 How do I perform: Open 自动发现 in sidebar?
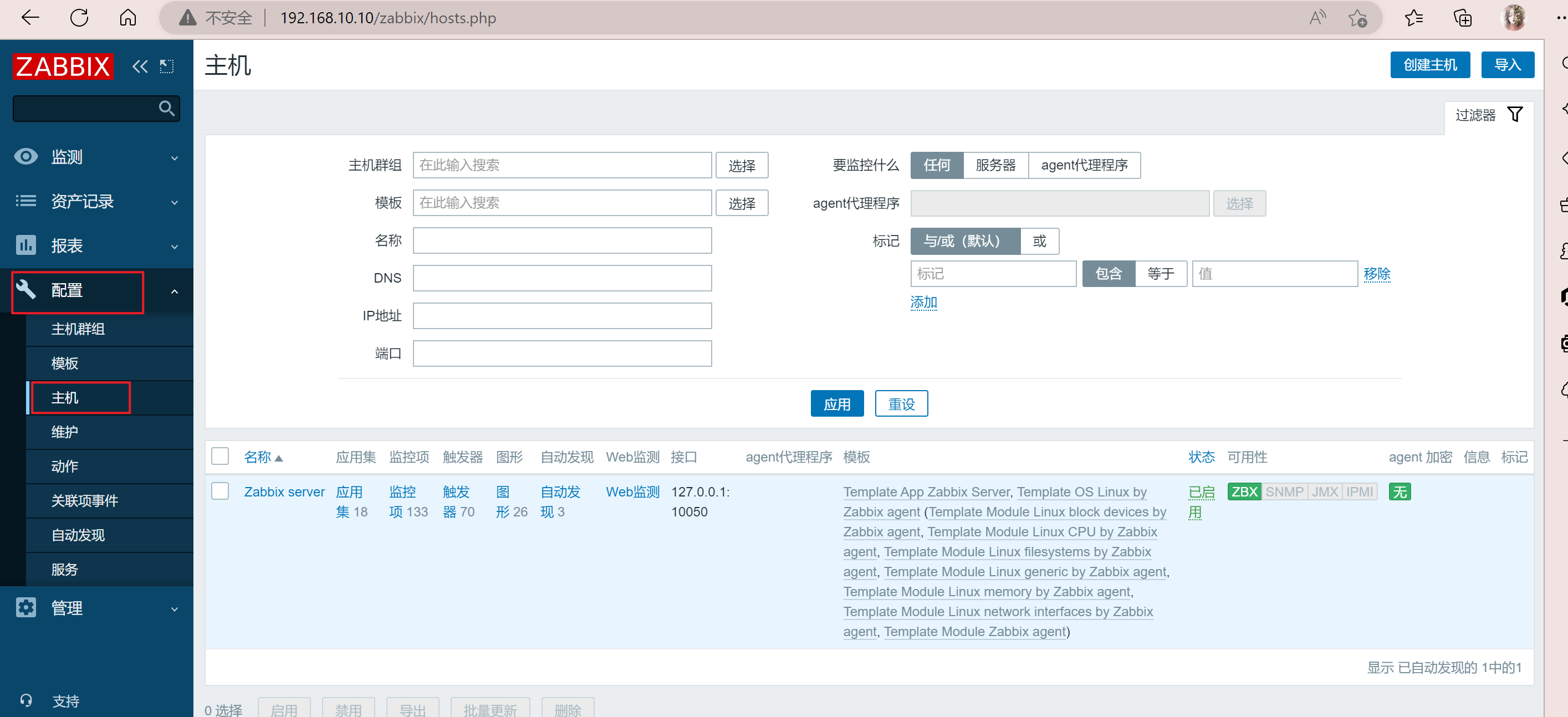[x=78, y=535]
